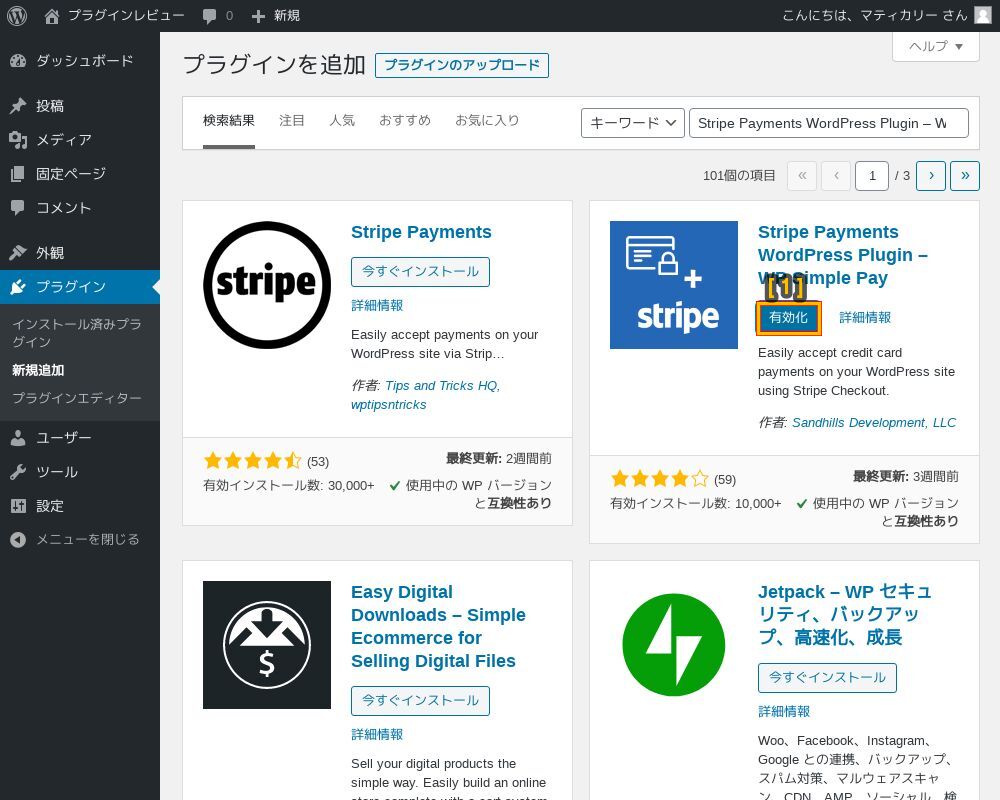Open プラグインエディター submenu item
1000x800 pixels.
pos(77,398)
